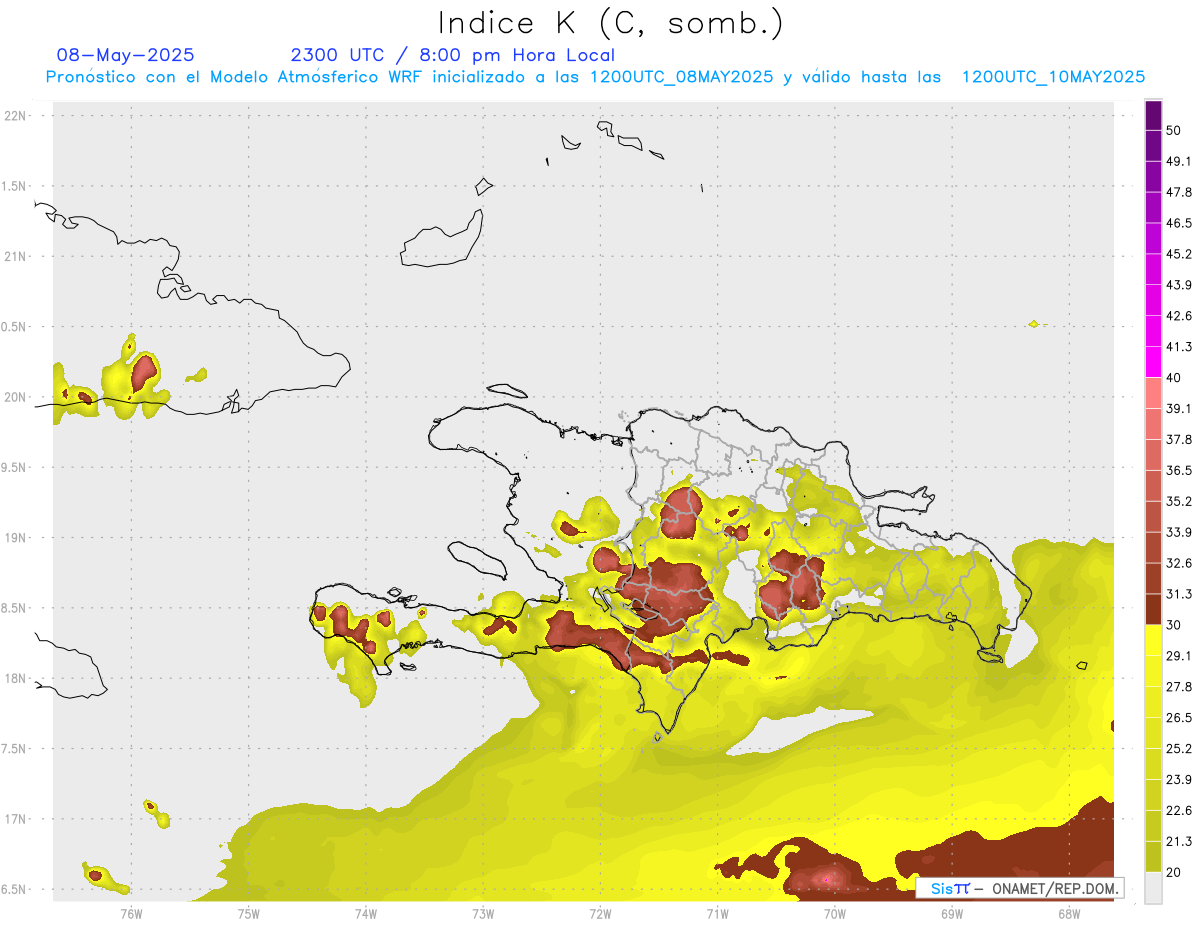This screenshot has width=1200, height=927.
Task: Click the color bar label "50"
Action: [1174, 131]
